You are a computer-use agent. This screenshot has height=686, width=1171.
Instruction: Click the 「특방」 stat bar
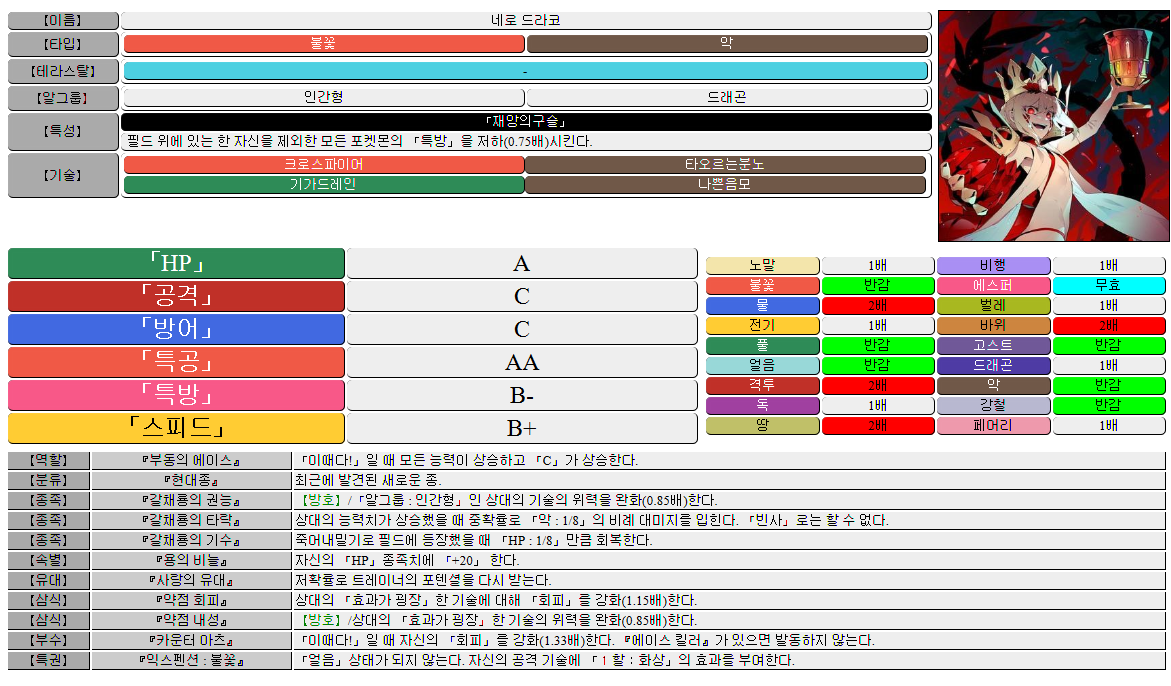pos(176,395)
